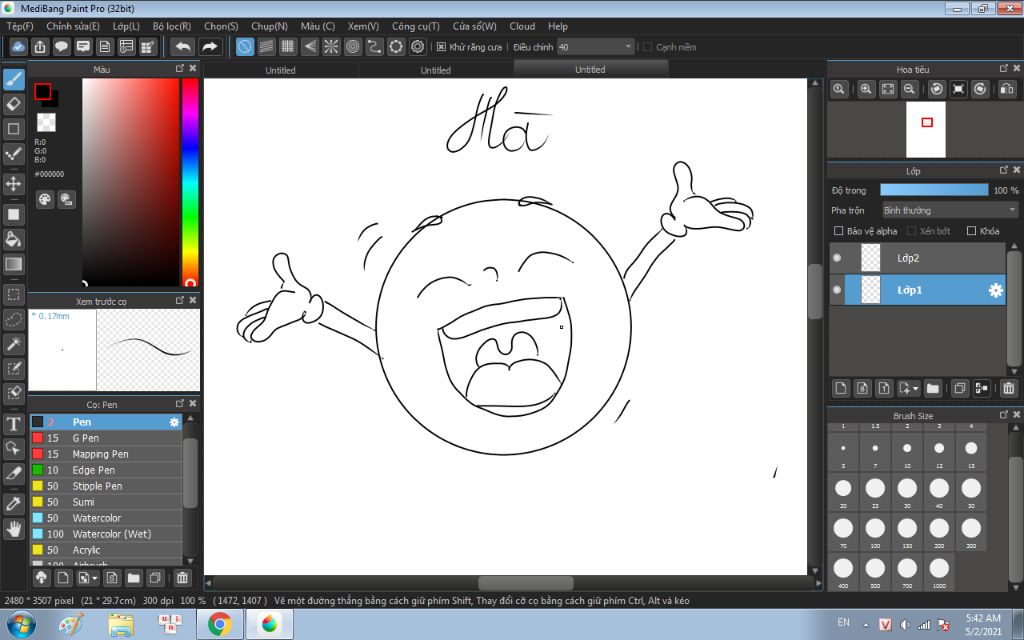Image resolution: width=1024 pixels, height=640 pixels.
Task: Duplicate the current layer
Action: tap(959, 389)
